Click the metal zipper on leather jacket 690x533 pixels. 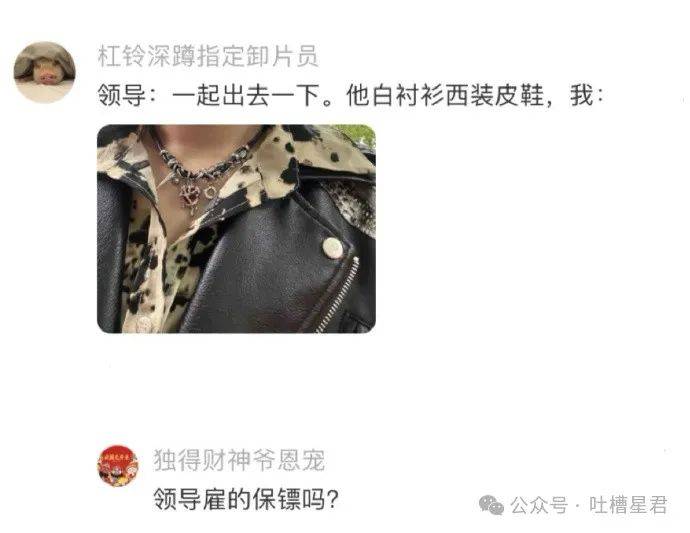(x=338, y=294)
